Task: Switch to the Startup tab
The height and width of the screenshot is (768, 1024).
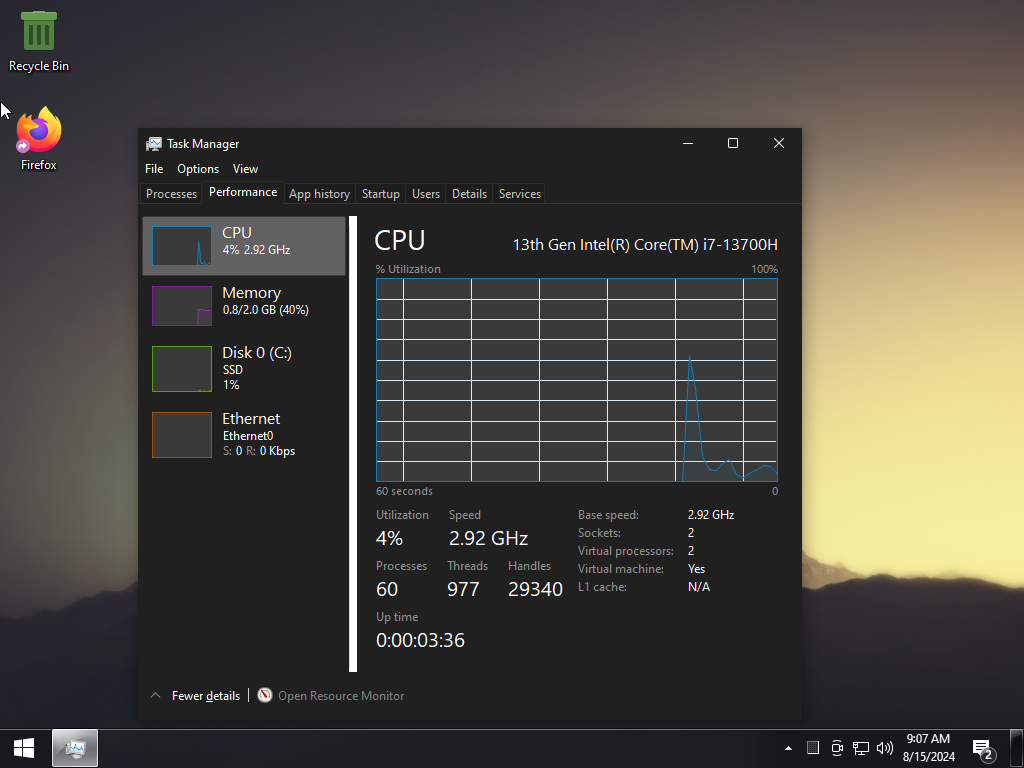Action: point(380,194)
